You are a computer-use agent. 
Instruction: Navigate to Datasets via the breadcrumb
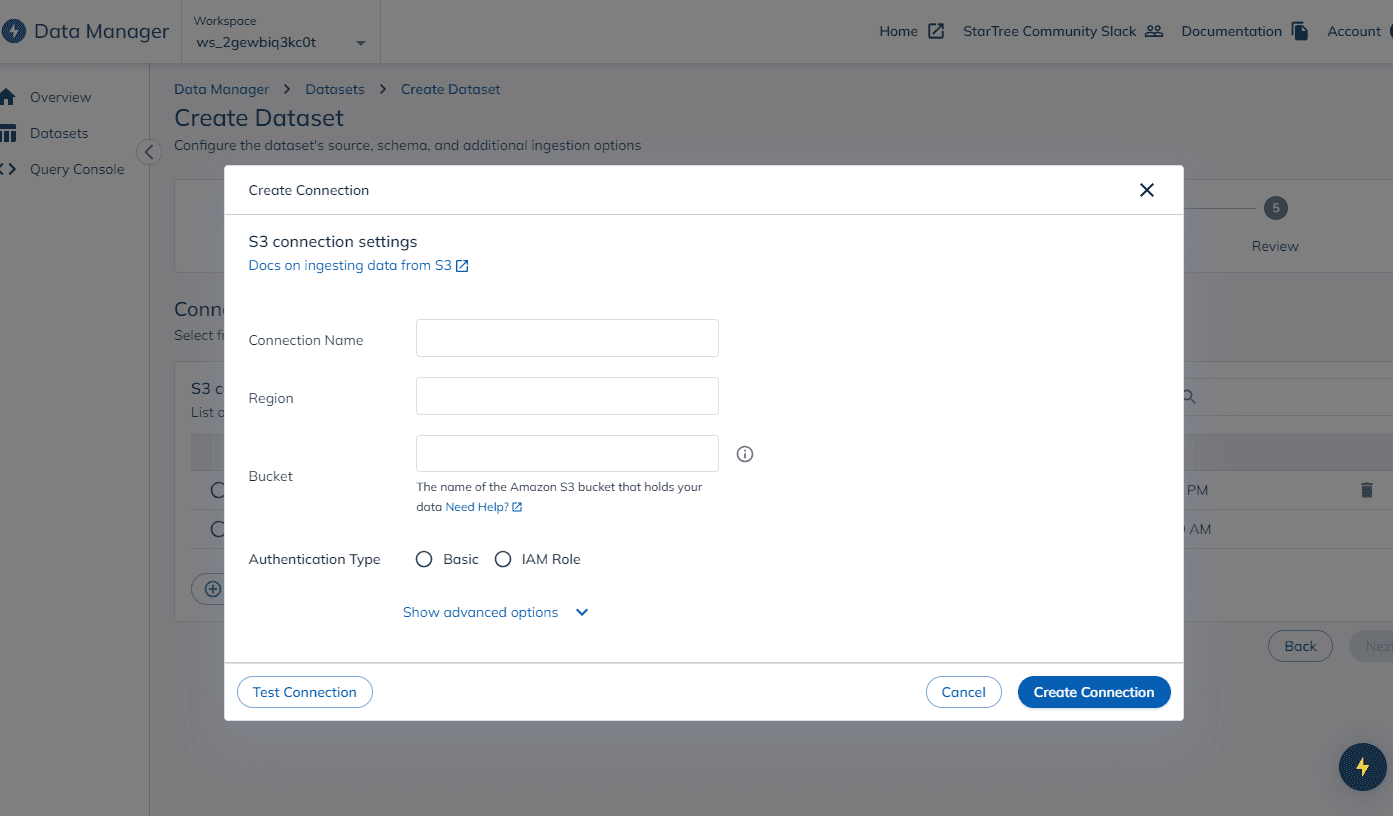click(x=334, y=89)
